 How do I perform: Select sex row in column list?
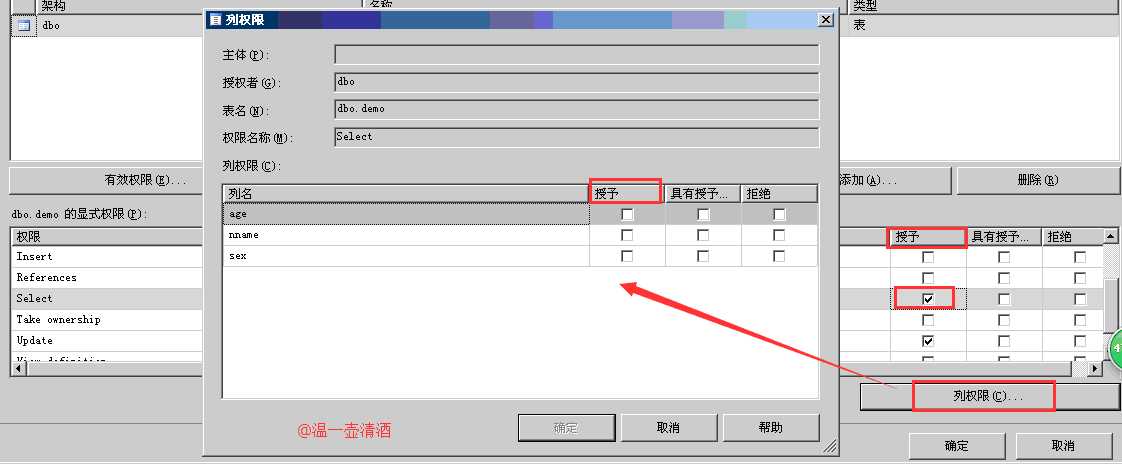[406, 256]
